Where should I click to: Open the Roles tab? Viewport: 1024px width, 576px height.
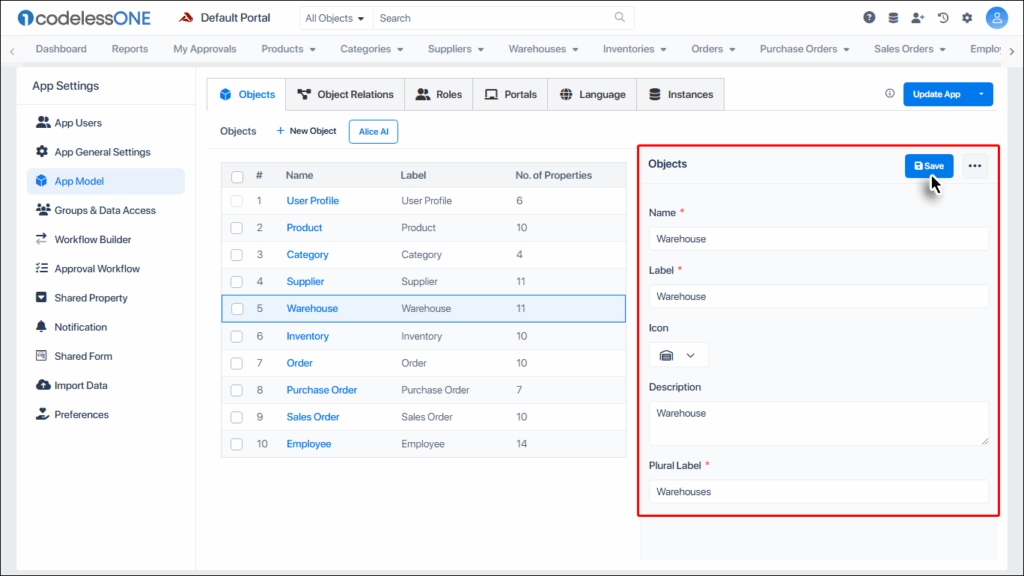[438, 94]
